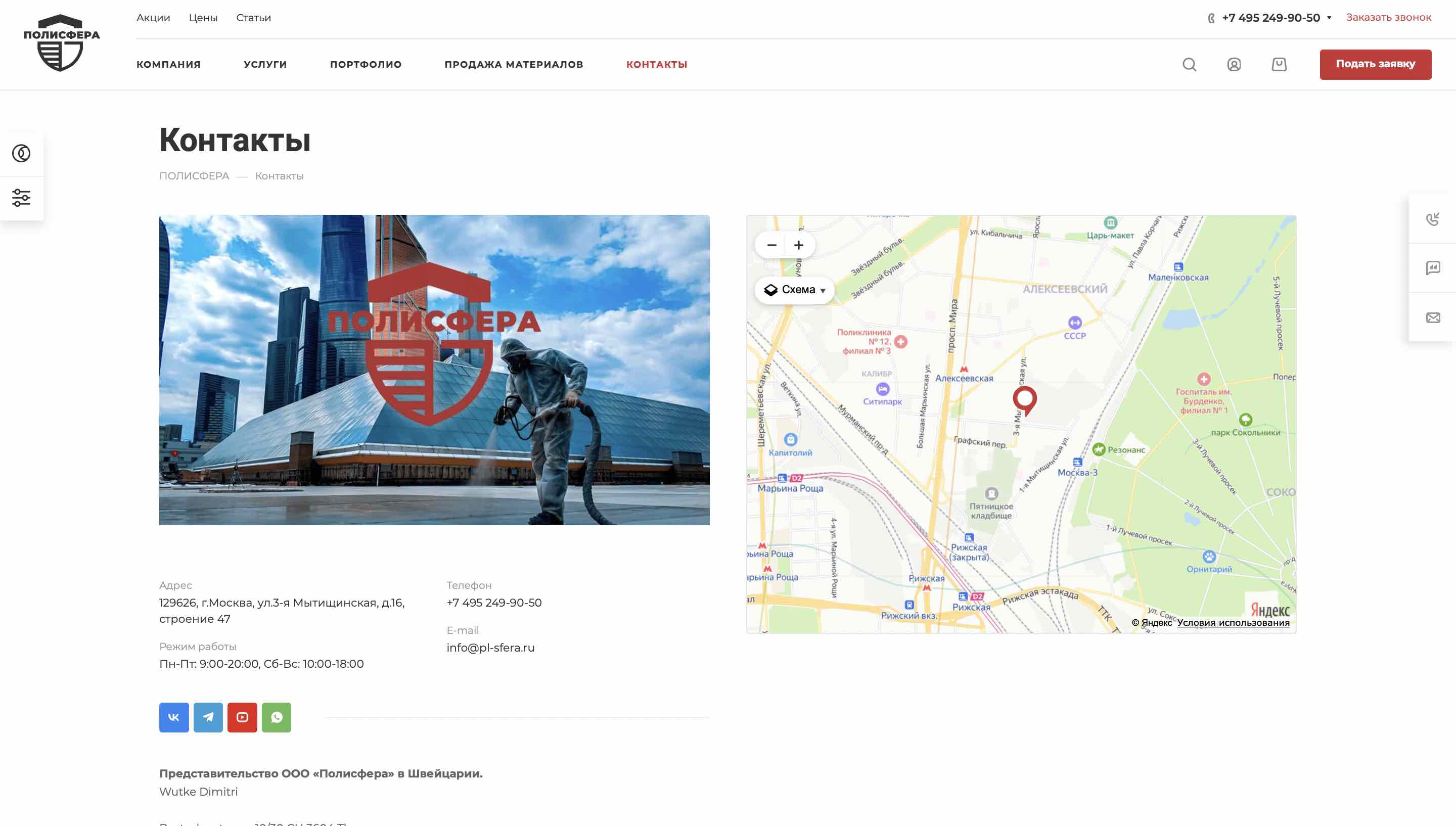Screen dimensions: 1456x826
Task: Open the Услуги menu item
Action: click(265, 65)
